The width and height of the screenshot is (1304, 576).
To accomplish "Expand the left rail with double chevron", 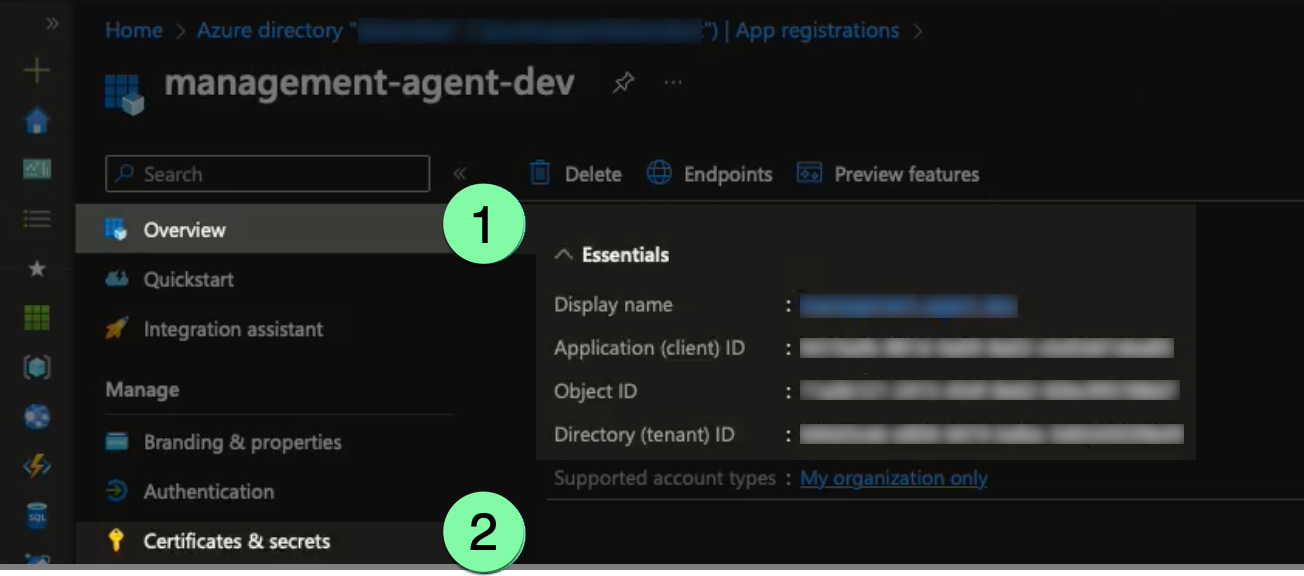I will click(x=52, y=23).
